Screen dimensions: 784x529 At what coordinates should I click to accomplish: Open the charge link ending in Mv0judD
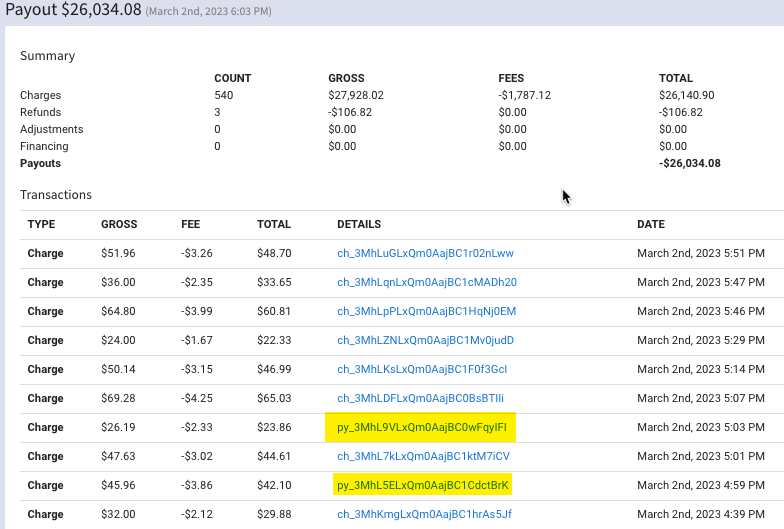click(x=425, y=341)
